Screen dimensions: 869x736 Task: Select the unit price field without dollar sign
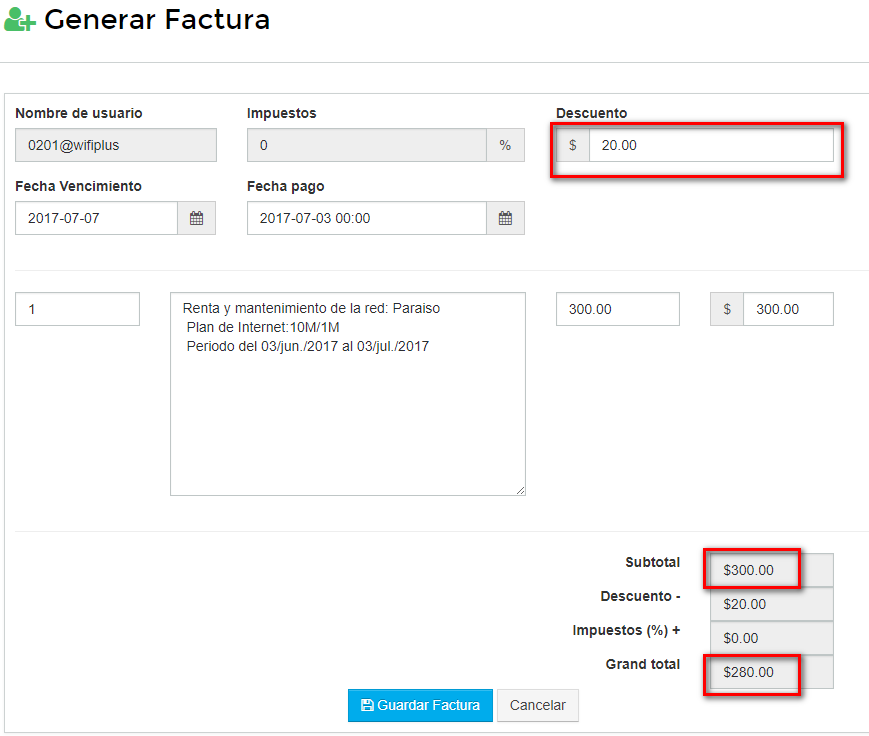pyautogui.click(x=617, y=309)
